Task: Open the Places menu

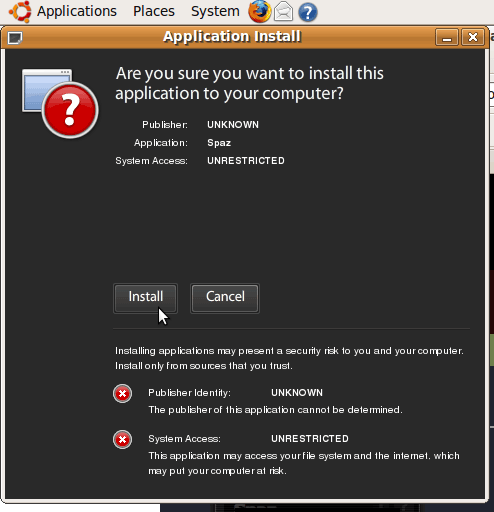Action: coord(154,11)
